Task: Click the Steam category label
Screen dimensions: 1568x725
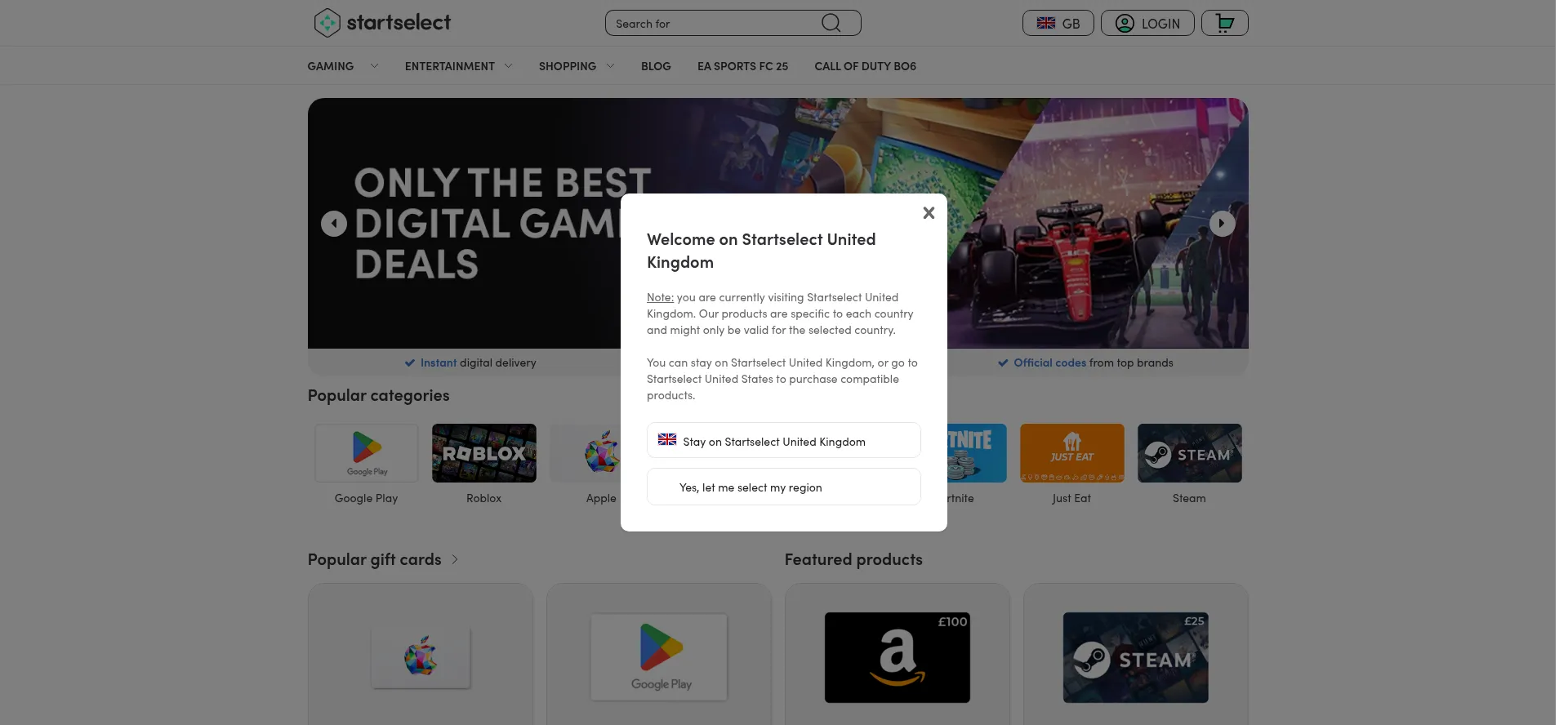Action: coord(1189,498)
